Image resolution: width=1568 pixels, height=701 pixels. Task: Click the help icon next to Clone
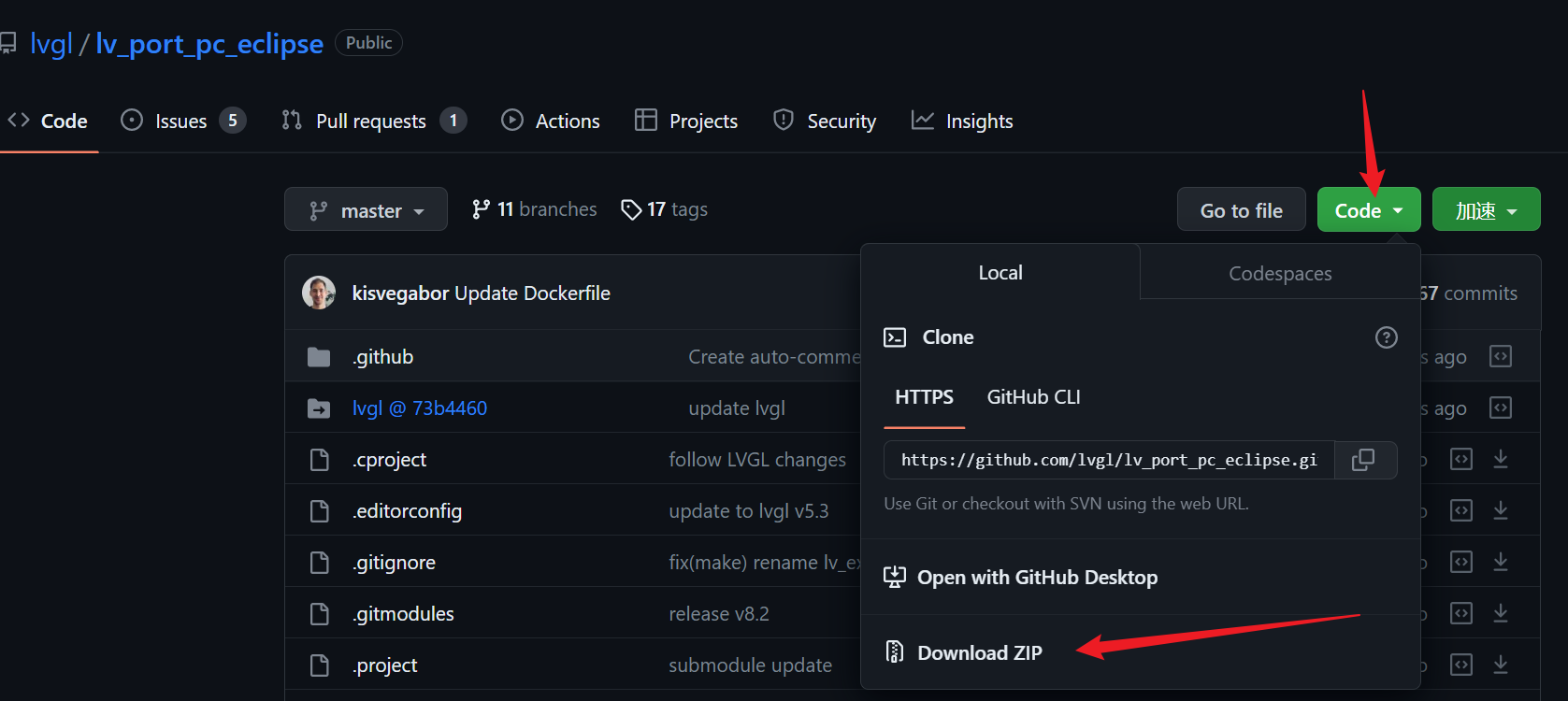point(1386,337)
